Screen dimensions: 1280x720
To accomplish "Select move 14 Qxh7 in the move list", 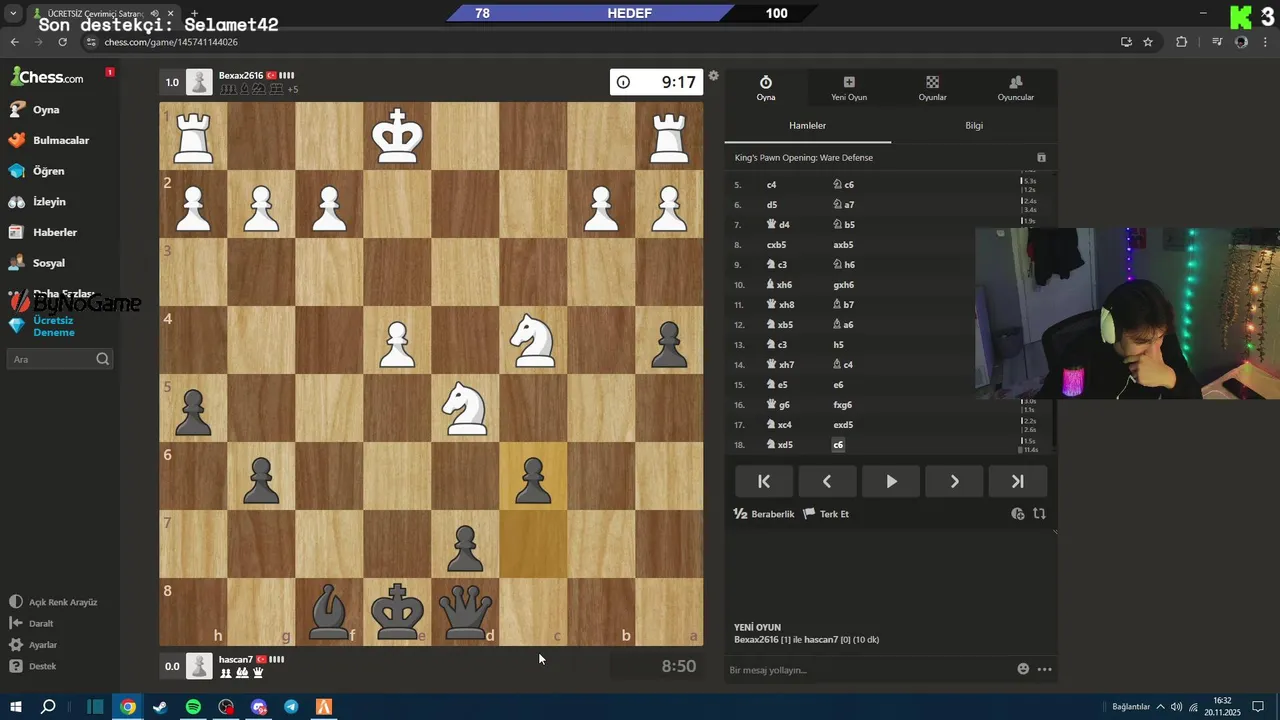I will pos(780,365).
